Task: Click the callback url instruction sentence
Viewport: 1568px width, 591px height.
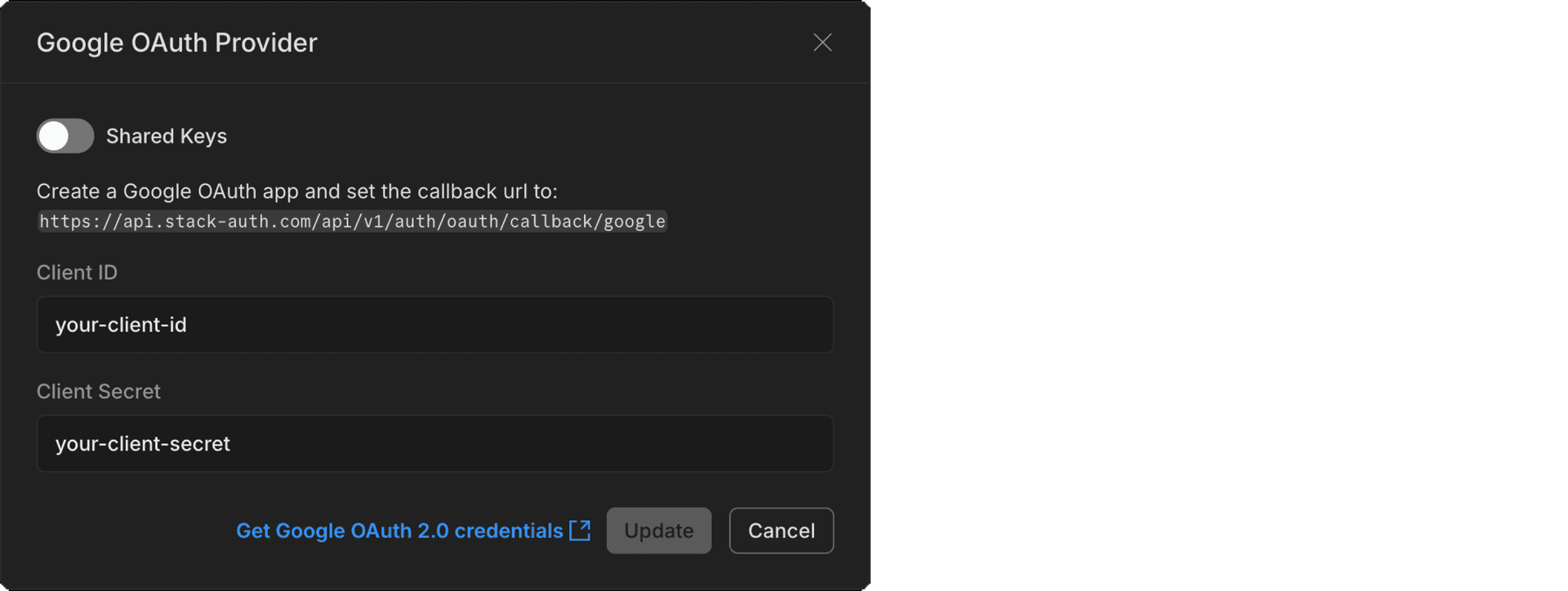Action: tap(296, 191)
